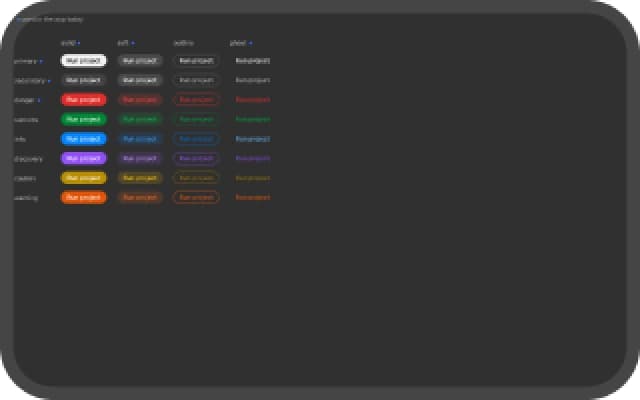This screenshot has width=640, height=400.
Task: Click the blue dot beside the ghost column header
Action: 250,43
